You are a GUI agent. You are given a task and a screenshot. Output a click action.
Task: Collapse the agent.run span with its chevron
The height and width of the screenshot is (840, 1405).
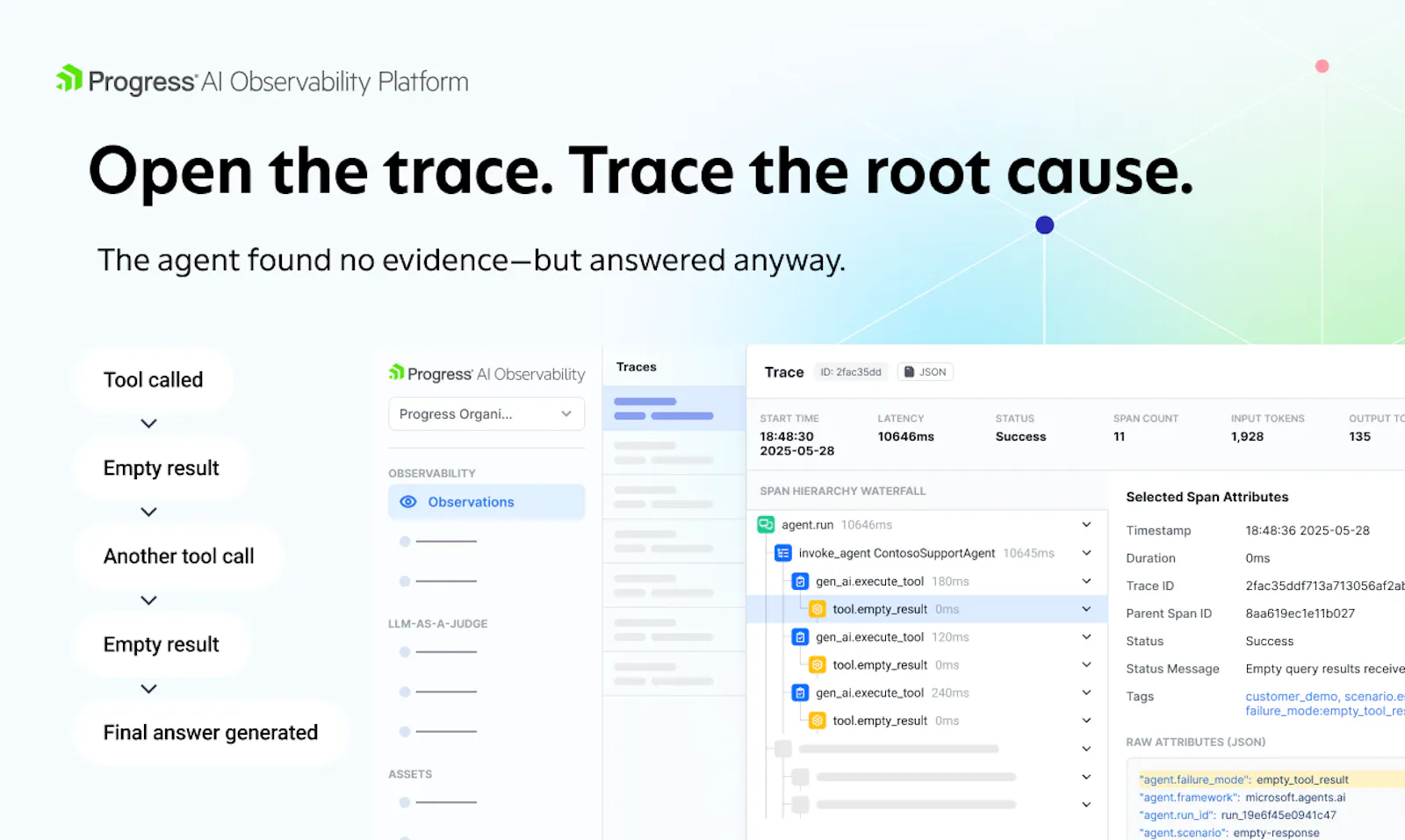1086,525
